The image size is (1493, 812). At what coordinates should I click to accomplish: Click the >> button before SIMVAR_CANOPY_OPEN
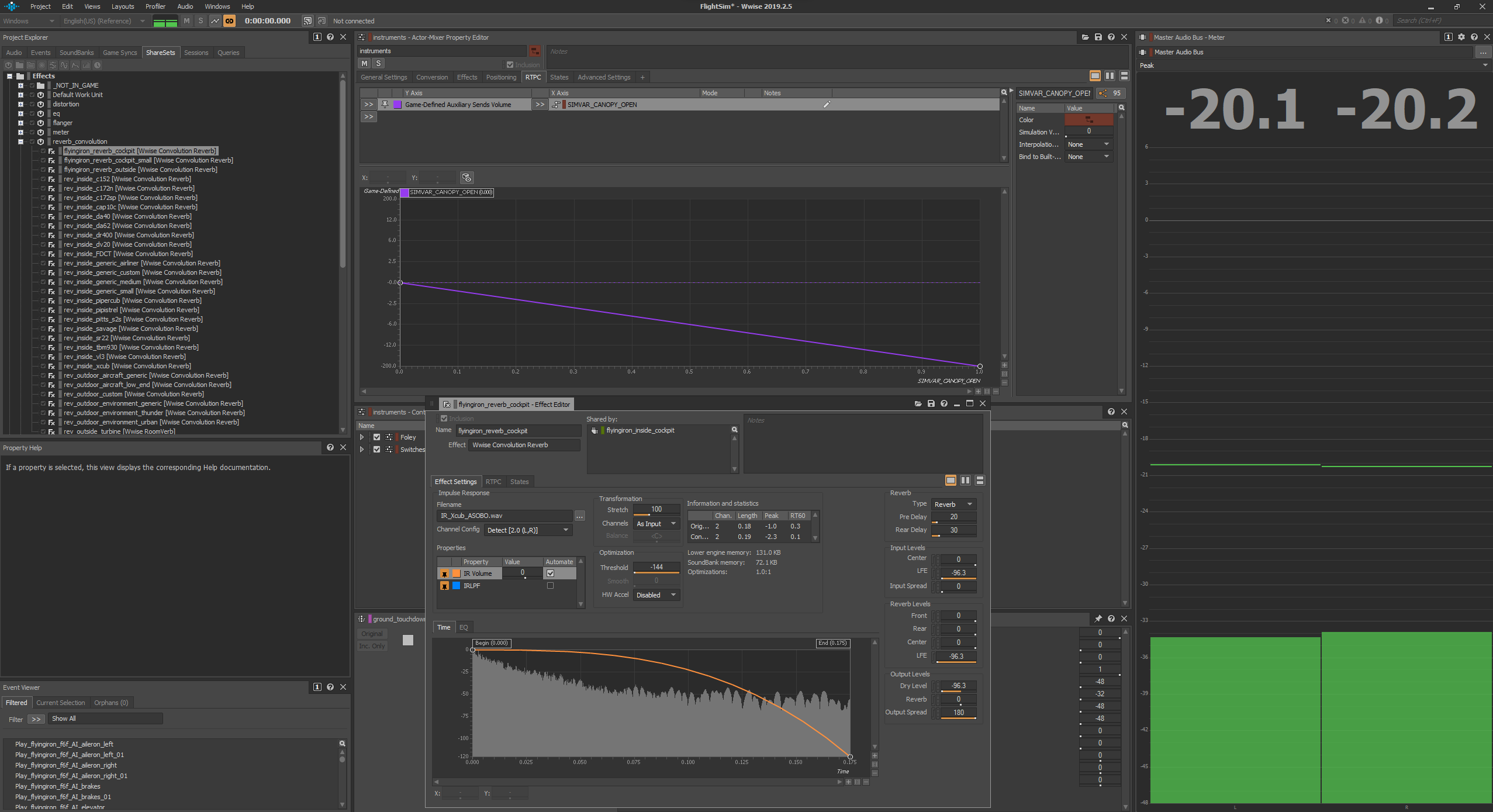coord(540,105)
